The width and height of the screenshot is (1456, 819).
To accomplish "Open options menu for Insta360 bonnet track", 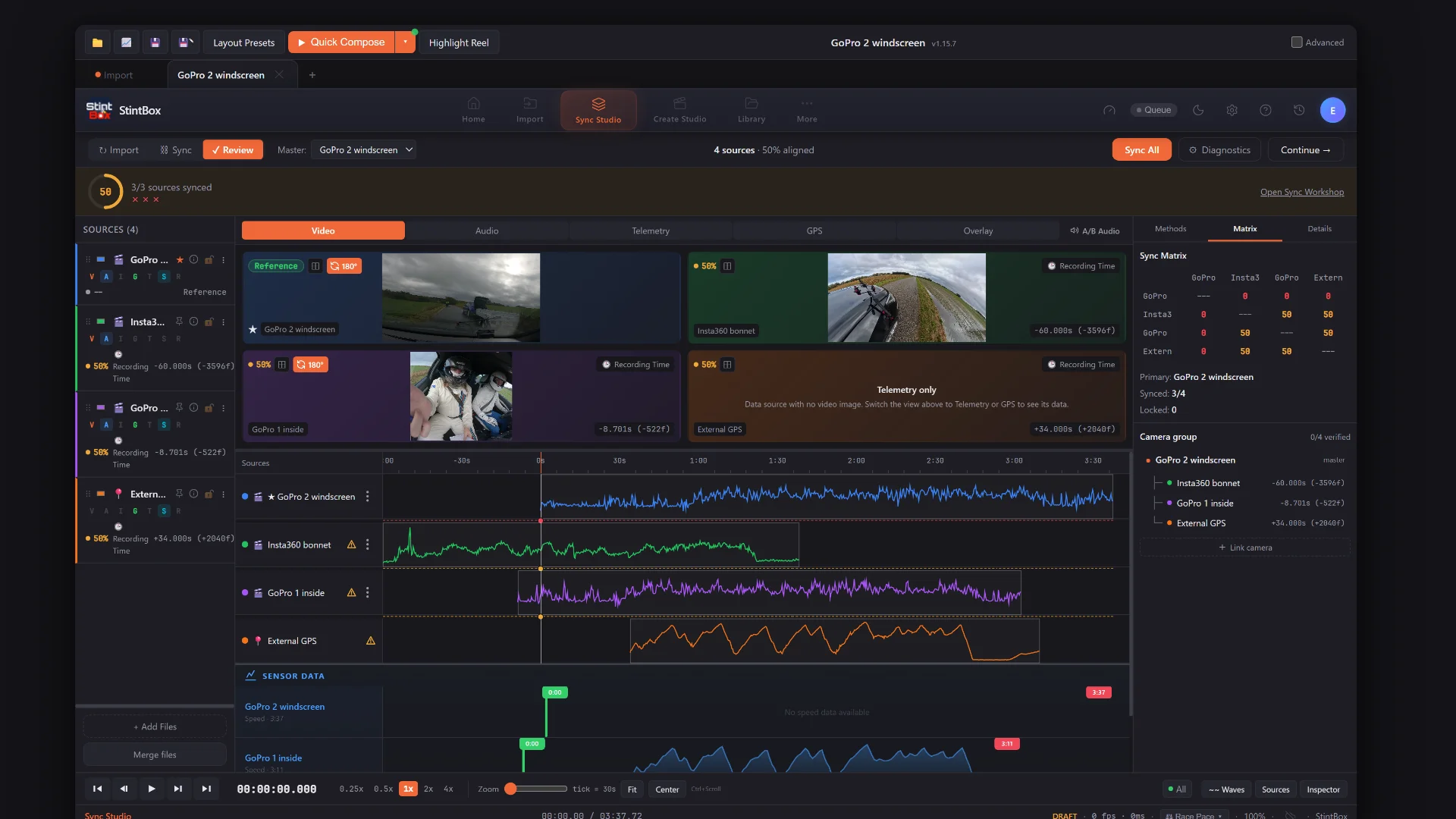I will tap(368, 544).
